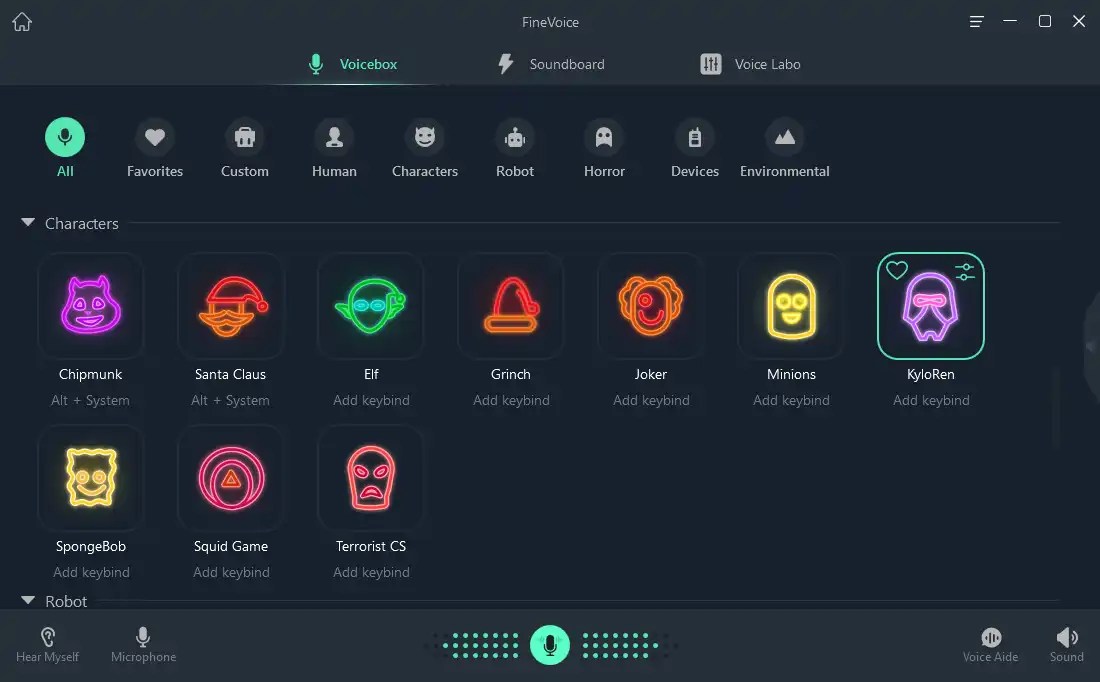Pick the SpongeBob voice

(90, 478)
